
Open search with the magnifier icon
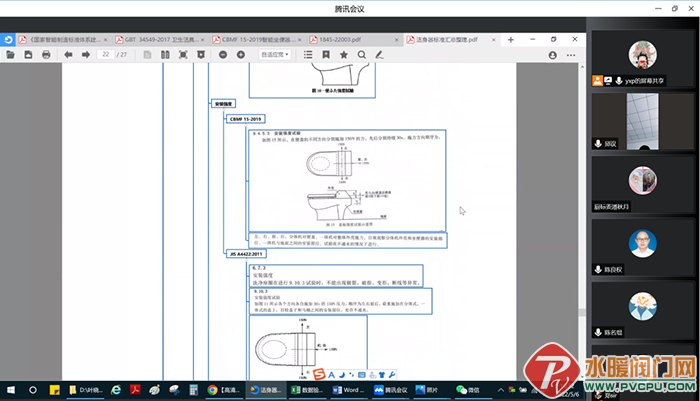tap(362, 54)
